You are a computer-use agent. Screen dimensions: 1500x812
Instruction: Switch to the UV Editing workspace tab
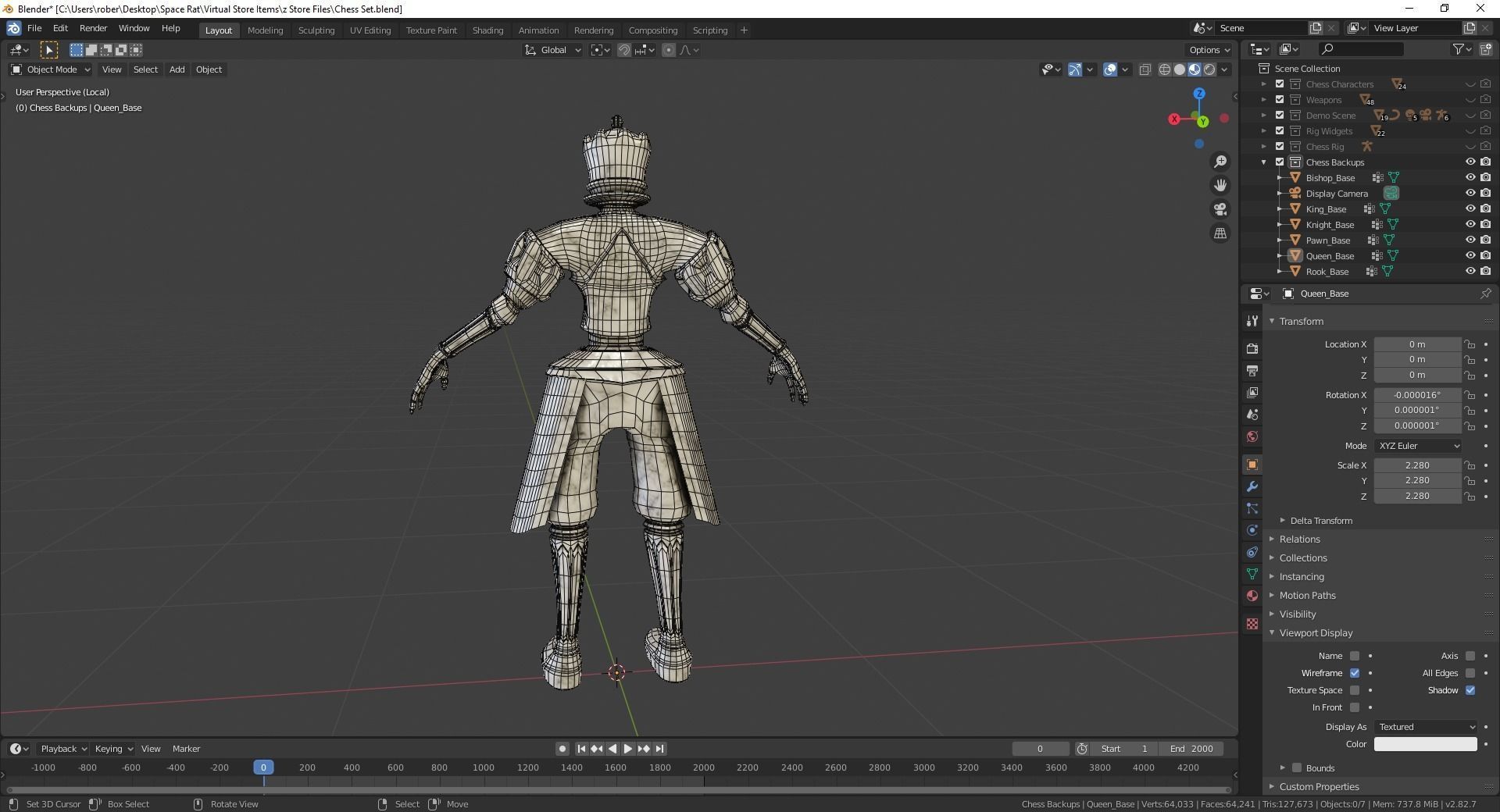click(x=370, y=30)
